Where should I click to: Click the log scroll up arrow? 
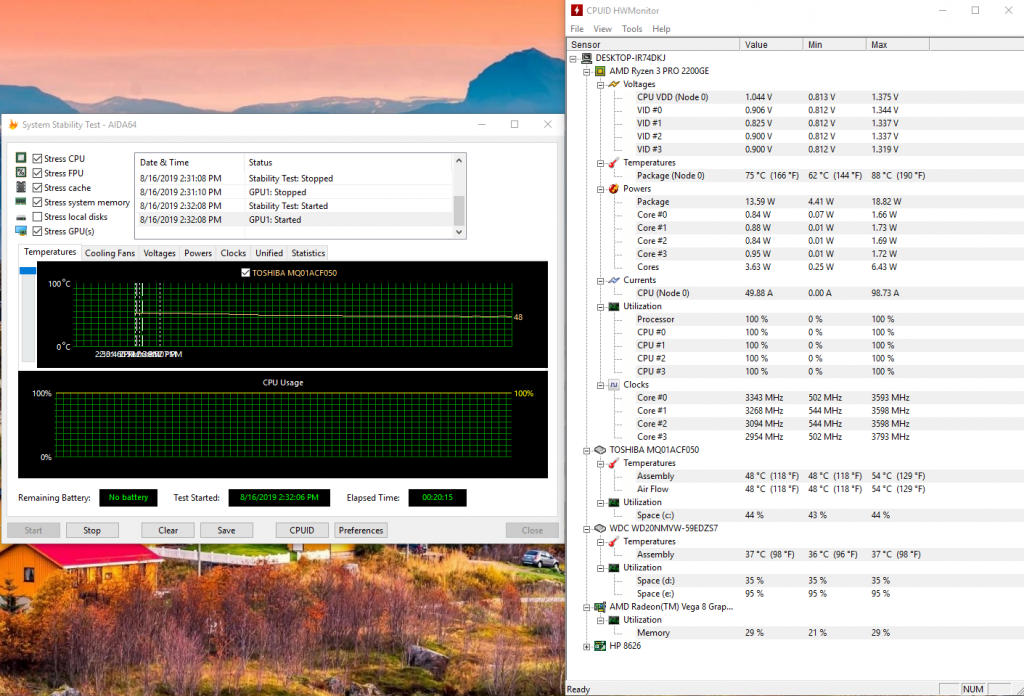[x=459, y=160]
